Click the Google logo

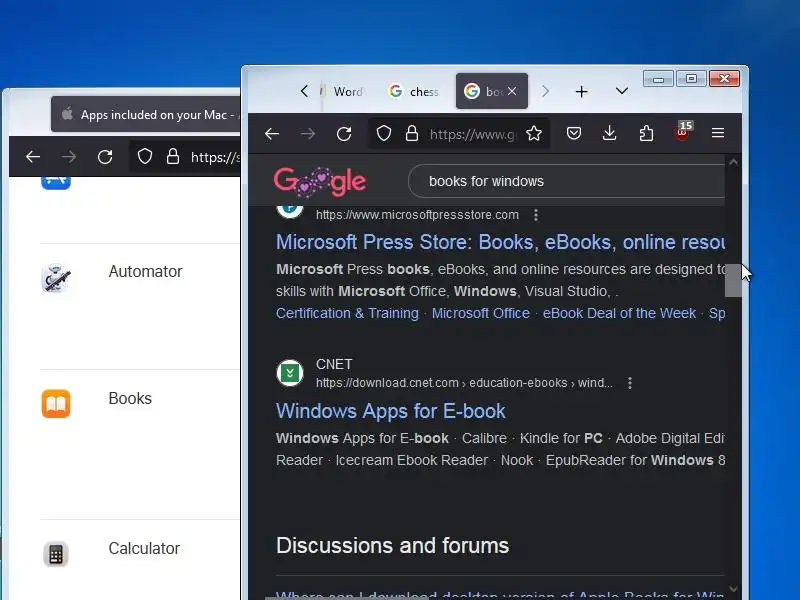[320, 181]
